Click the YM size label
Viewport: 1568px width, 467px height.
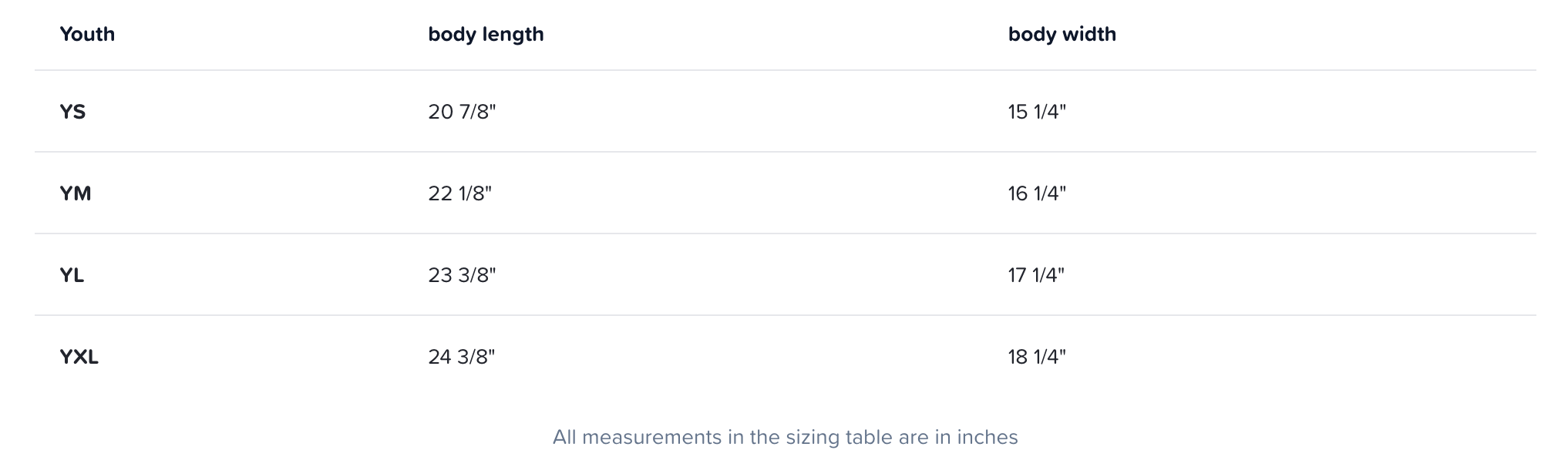coord(76,193)
